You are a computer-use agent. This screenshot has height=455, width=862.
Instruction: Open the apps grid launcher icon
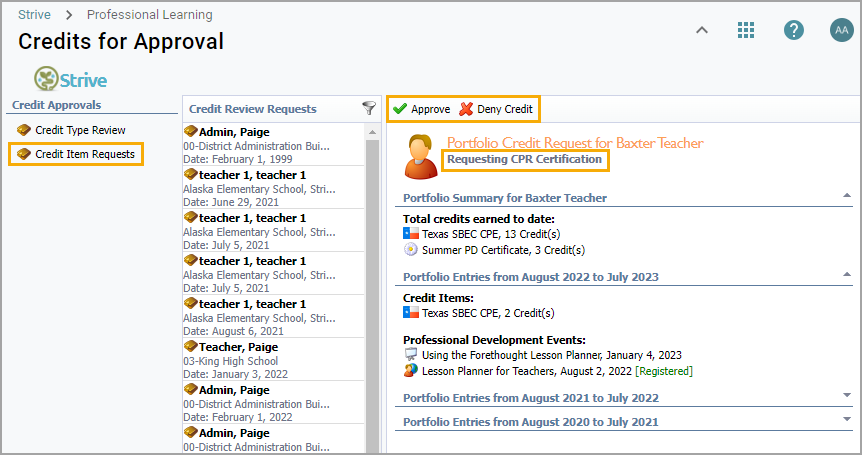[x=745, y=30]
